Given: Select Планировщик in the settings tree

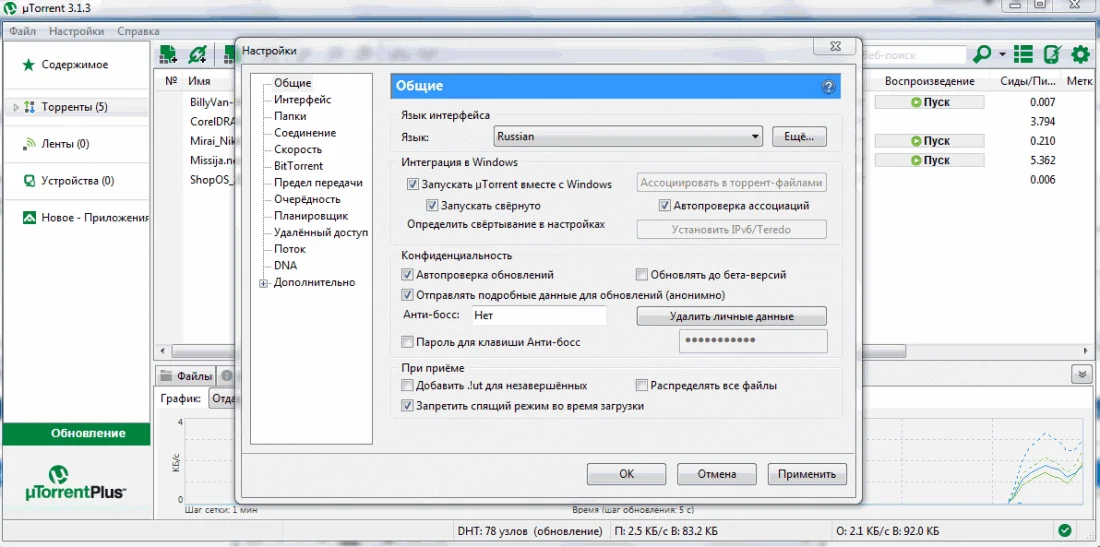Looking at the screenshot, I should click(x=311, y=216).
